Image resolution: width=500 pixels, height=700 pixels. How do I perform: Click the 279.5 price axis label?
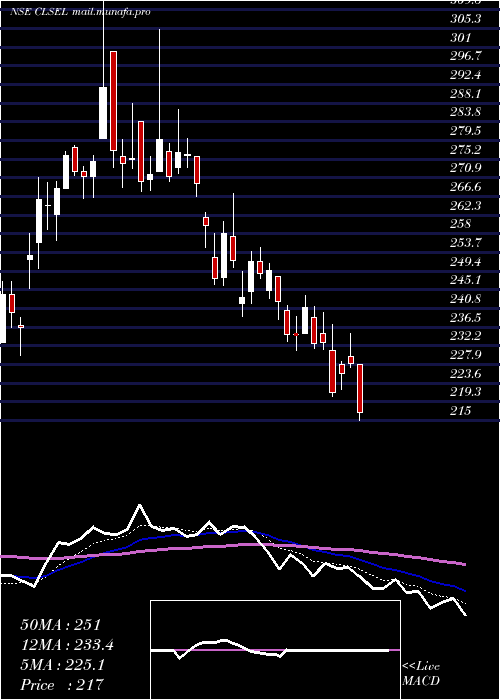467,131
